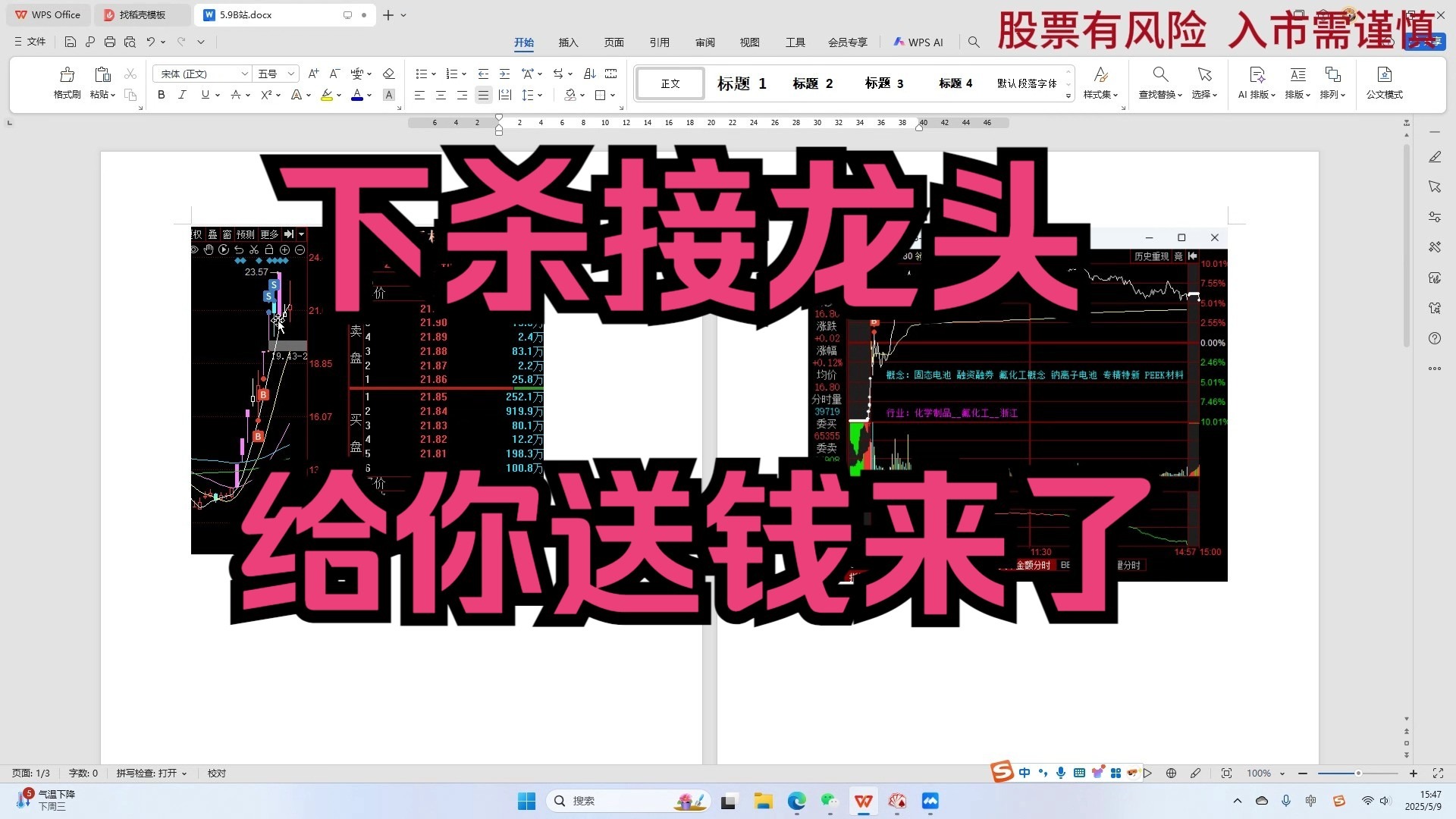Center-align the paragraph

tap(441, 95)
